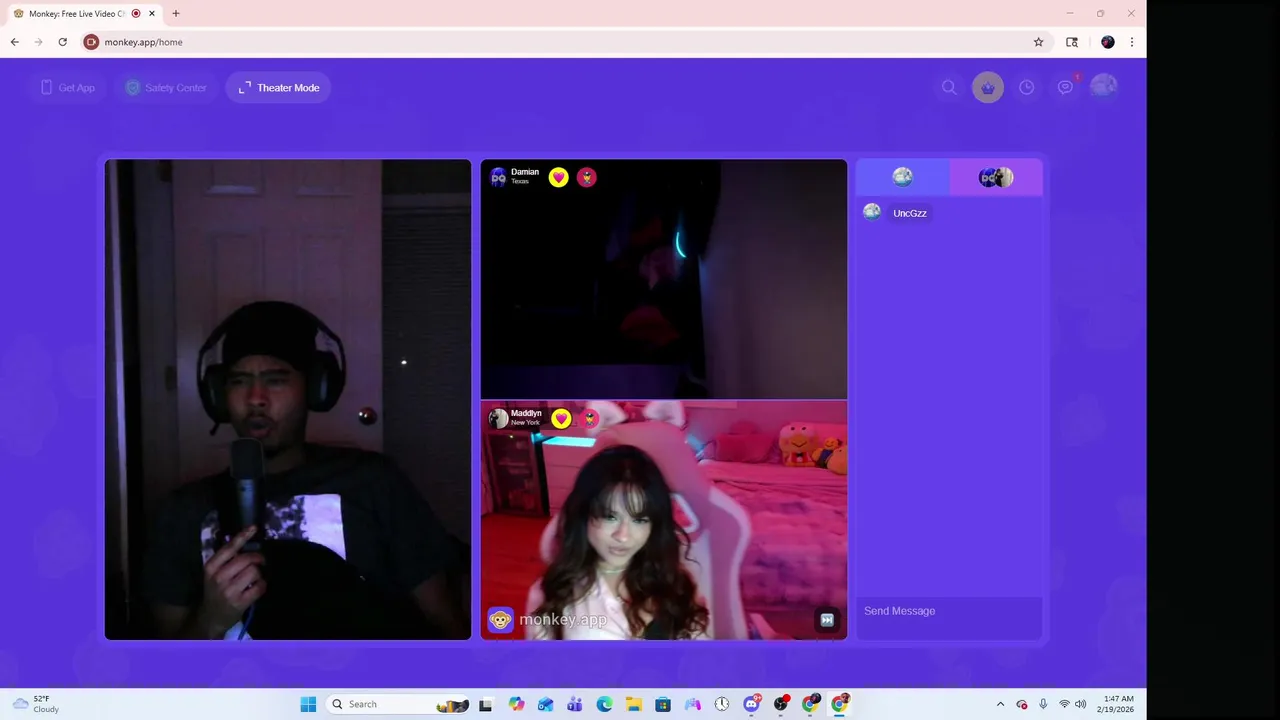Image resolution: width=1280 pixels, height=720 pixels.
Task: Click the search magnifier icon in Monkey header
Action: point(949,88)
